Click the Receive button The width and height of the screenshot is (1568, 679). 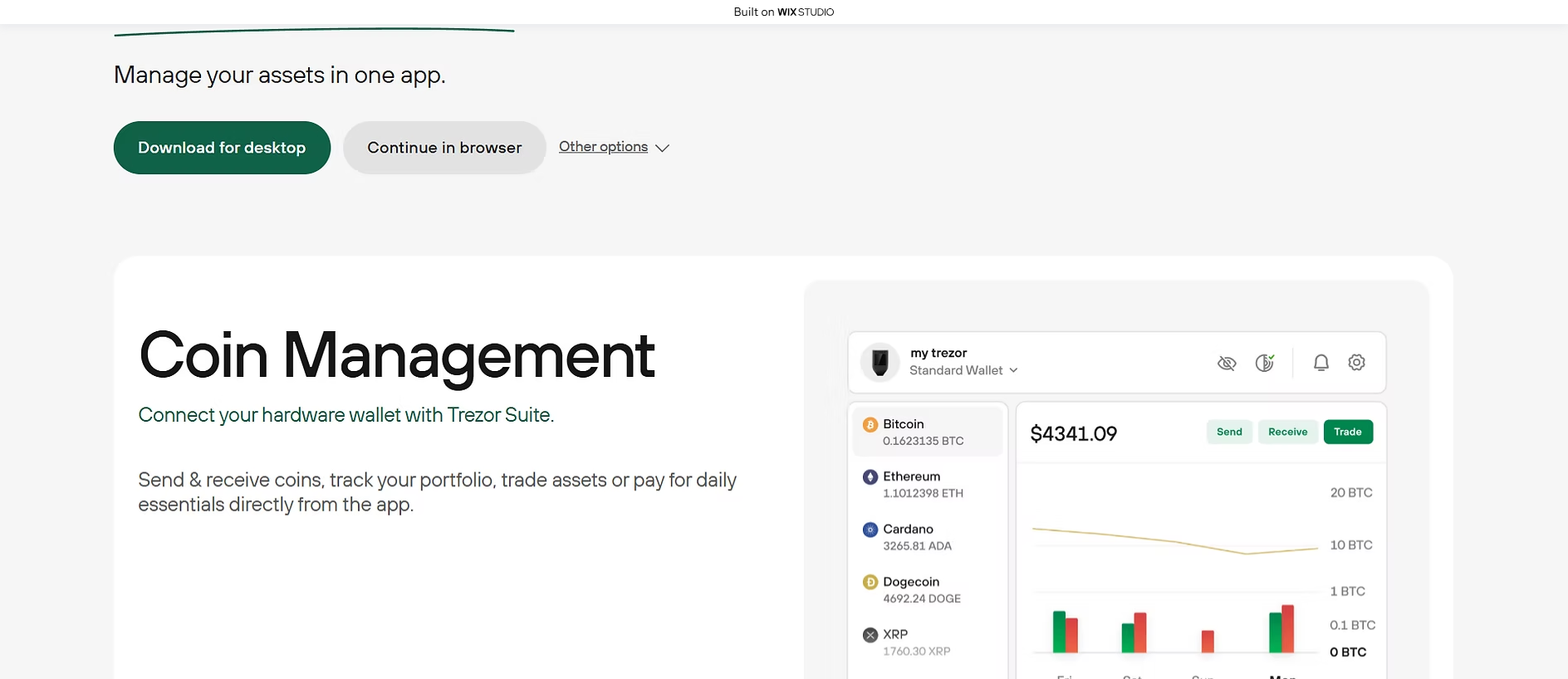1288,432
